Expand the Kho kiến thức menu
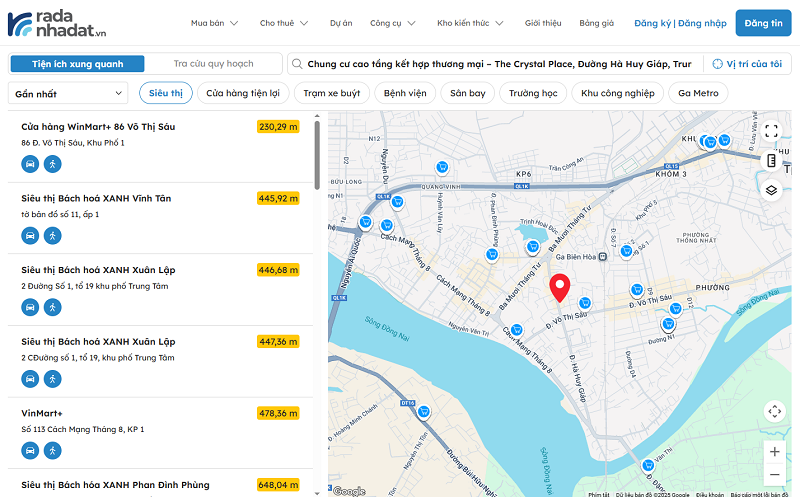Screen dimensions: 800x497 (x=471, y=22)
